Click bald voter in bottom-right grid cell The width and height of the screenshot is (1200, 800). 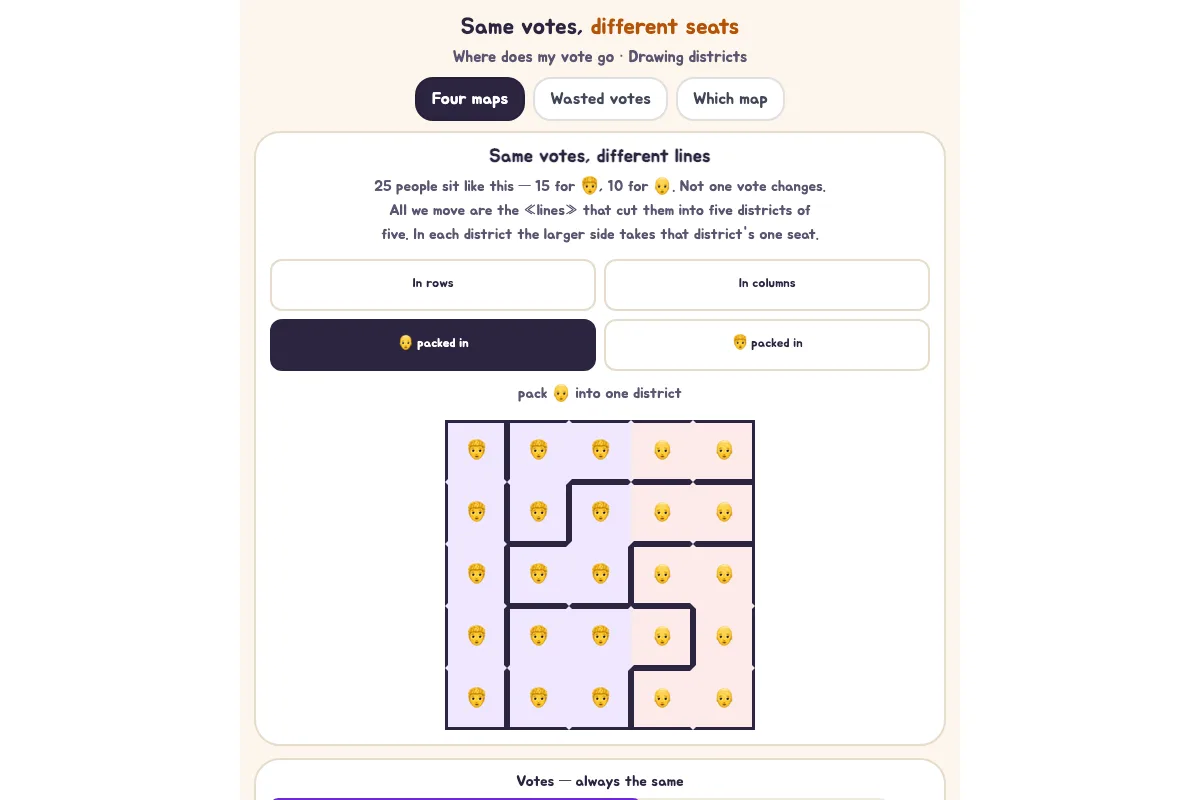point(724,698)
